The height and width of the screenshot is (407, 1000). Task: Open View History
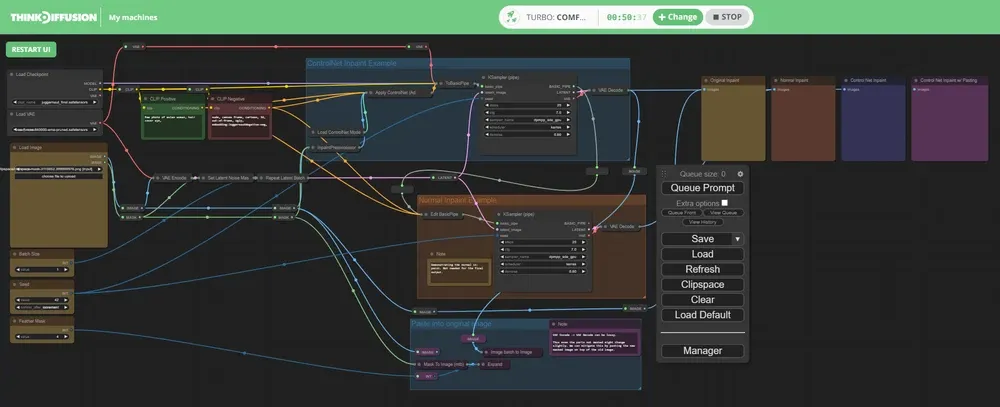[x=702, y=222]
